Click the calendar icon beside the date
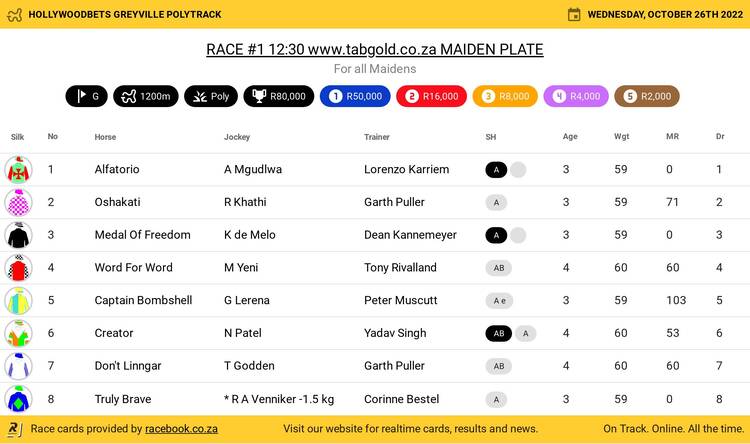Viewport: 750px width, 444px height. pyautogui.click(x=574, y=14)
